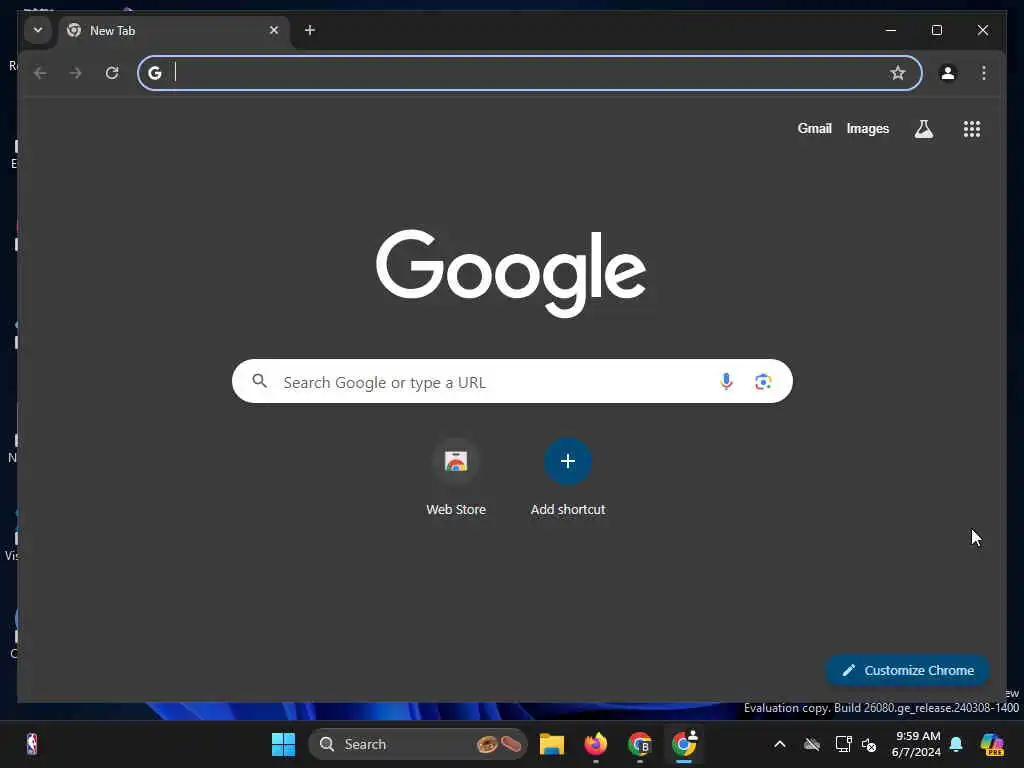This screenshot has width=1024, height=768.
Task: Go back to previous page
Action: pyautogui.click(x=40, y=73)
